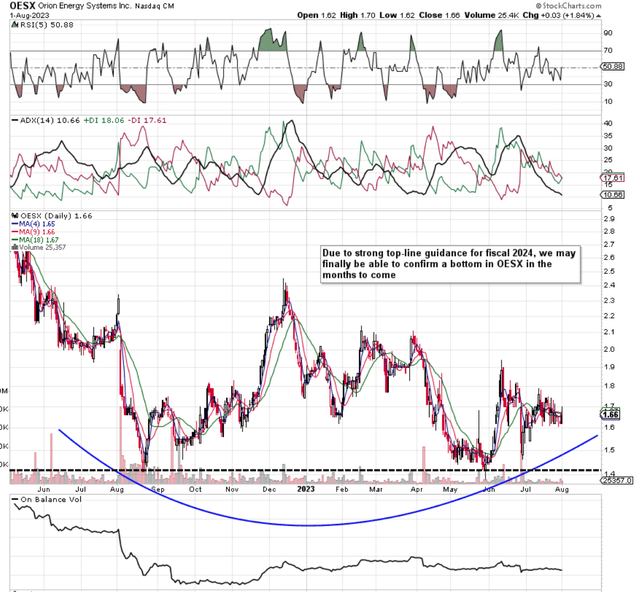Viewport: 640px width, 592px height.
Task: Click the Mar month label on the time axis
Action: pos(376,489)
